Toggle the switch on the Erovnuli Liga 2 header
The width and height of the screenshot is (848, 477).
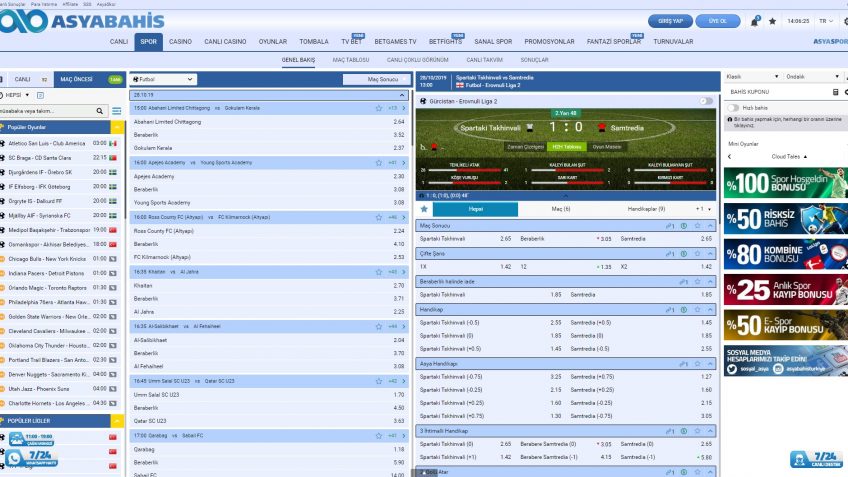[x=707, y=101]
